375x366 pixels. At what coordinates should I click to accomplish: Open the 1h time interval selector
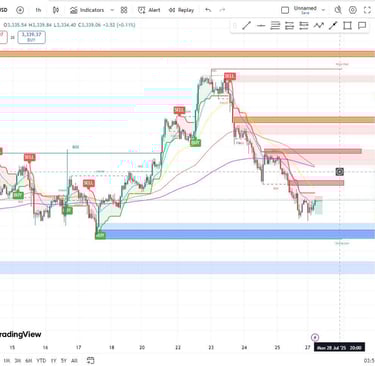click(x=38, y=10)
